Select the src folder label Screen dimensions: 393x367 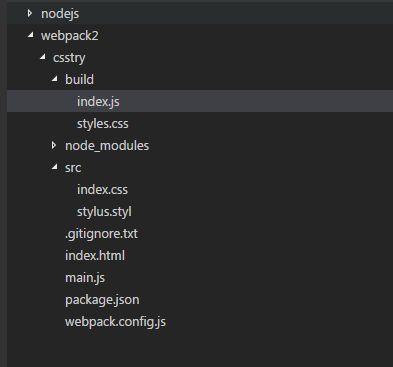point(73,168)
